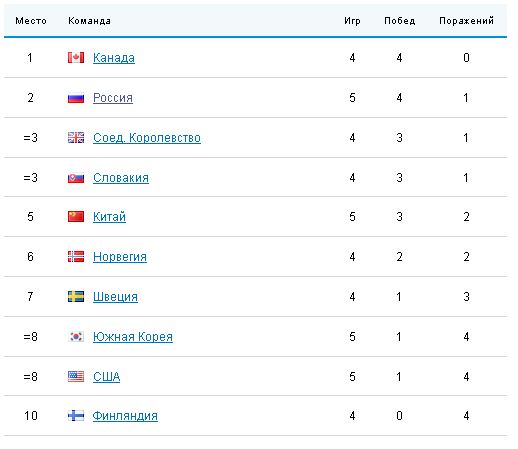The height and width of the screenshot is (449, 518).
Task: Click the United Kingdom flag icon
Action: pyautogui.click(x=76, y=138)
